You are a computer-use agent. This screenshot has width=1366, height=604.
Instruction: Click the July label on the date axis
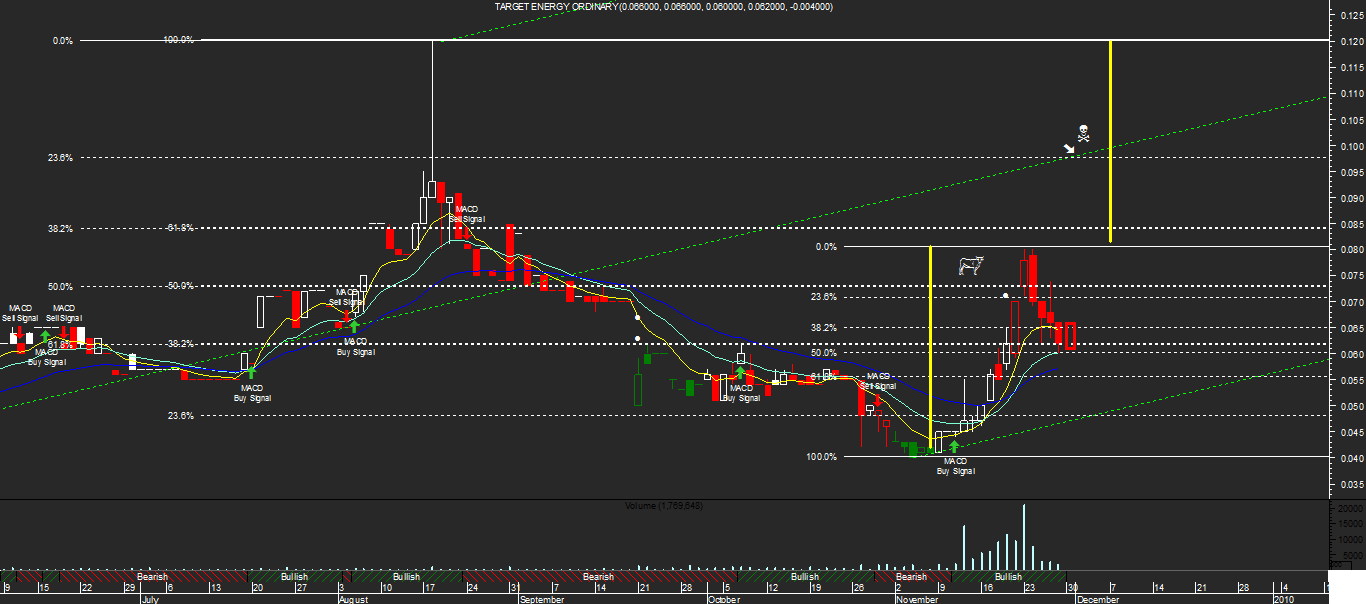point(149,599)
